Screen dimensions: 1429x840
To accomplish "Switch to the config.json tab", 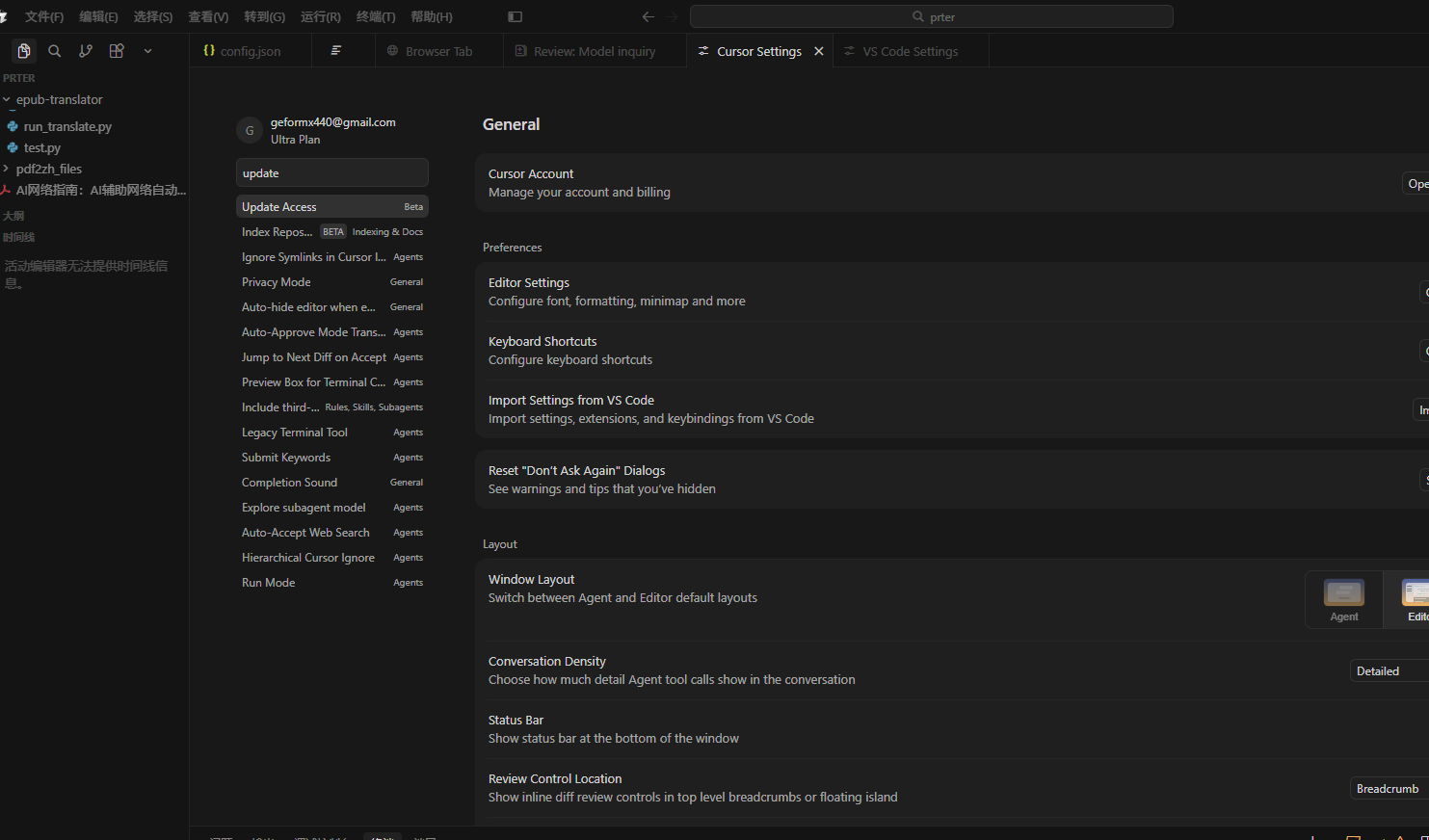I will pyautogui.click(x=250, y=51).
